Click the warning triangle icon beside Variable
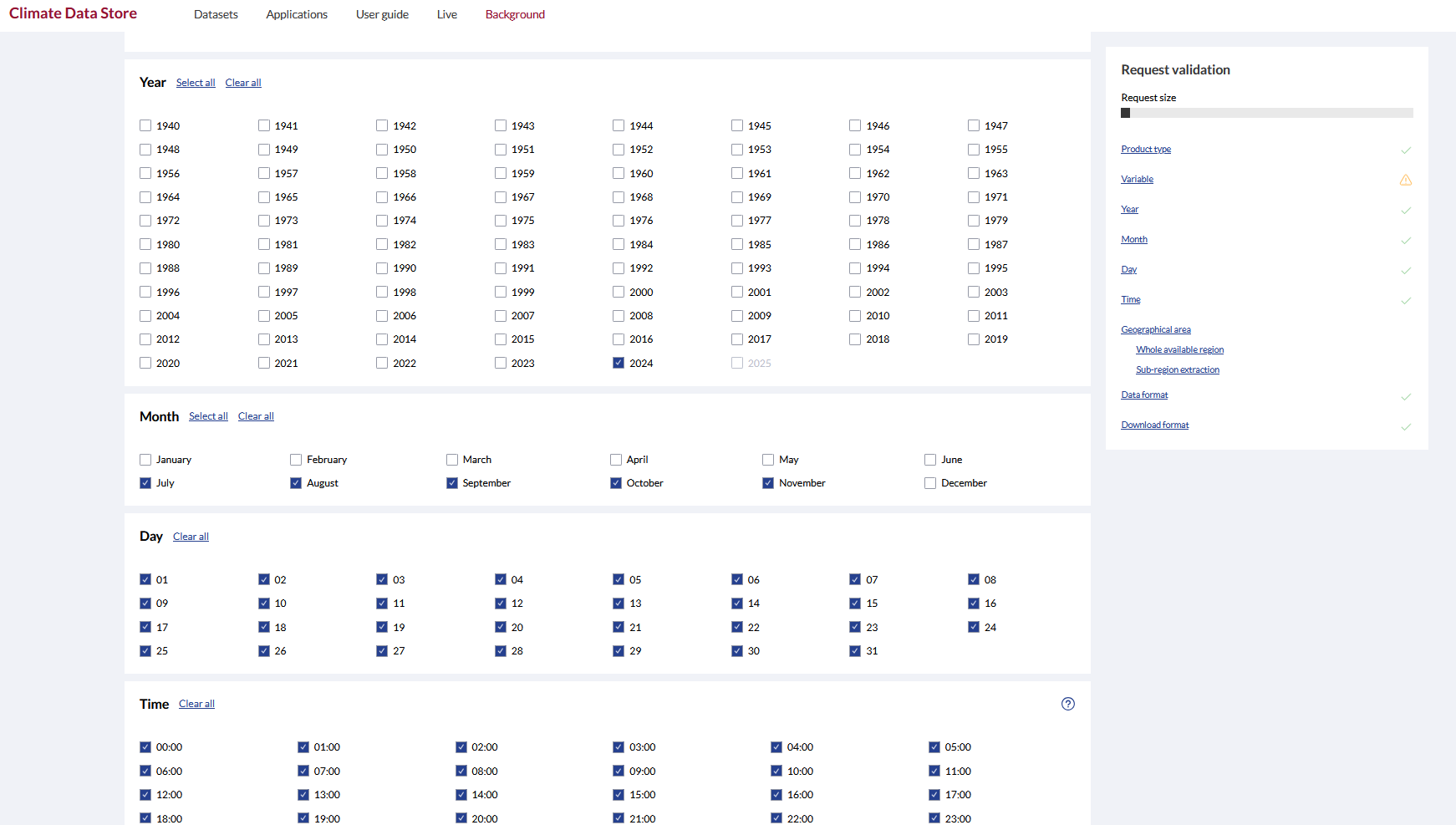 click(x=1405, y=180)
